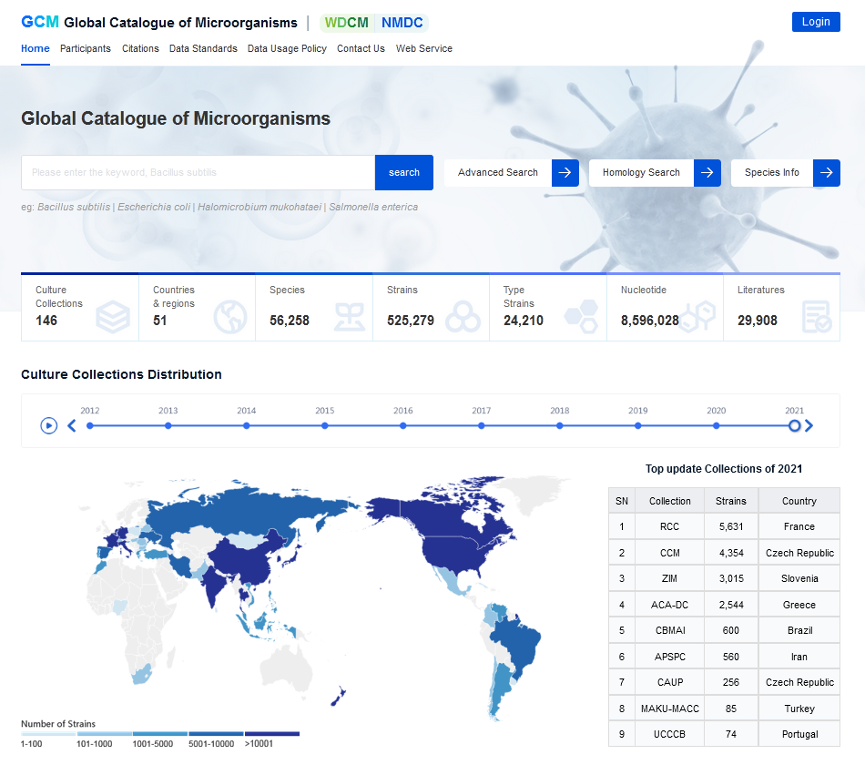Click the Species Info arrow icon
The image size is (866, 766).
coord(826,173)
